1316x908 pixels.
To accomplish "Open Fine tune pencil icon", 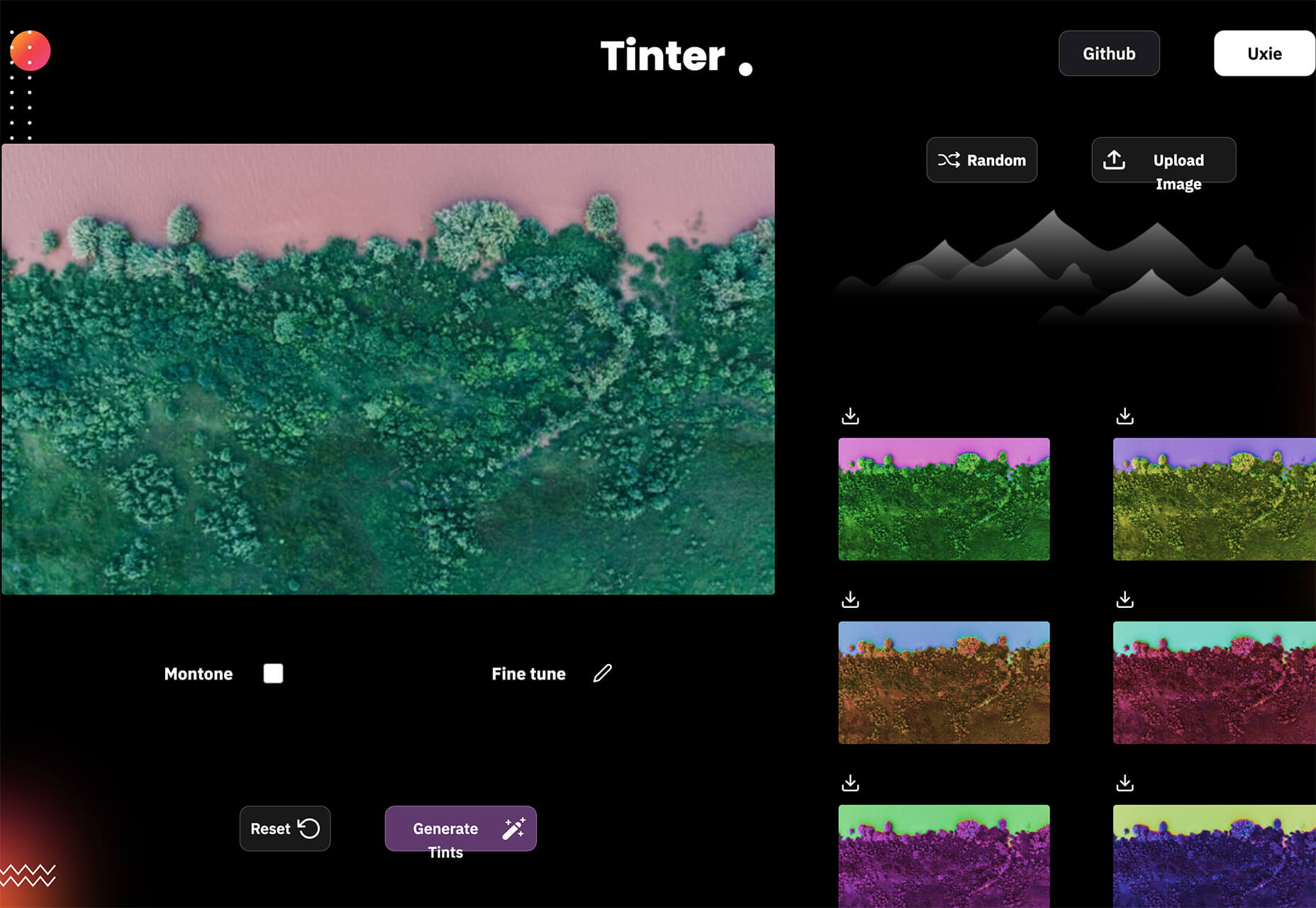I will [603, 673].
